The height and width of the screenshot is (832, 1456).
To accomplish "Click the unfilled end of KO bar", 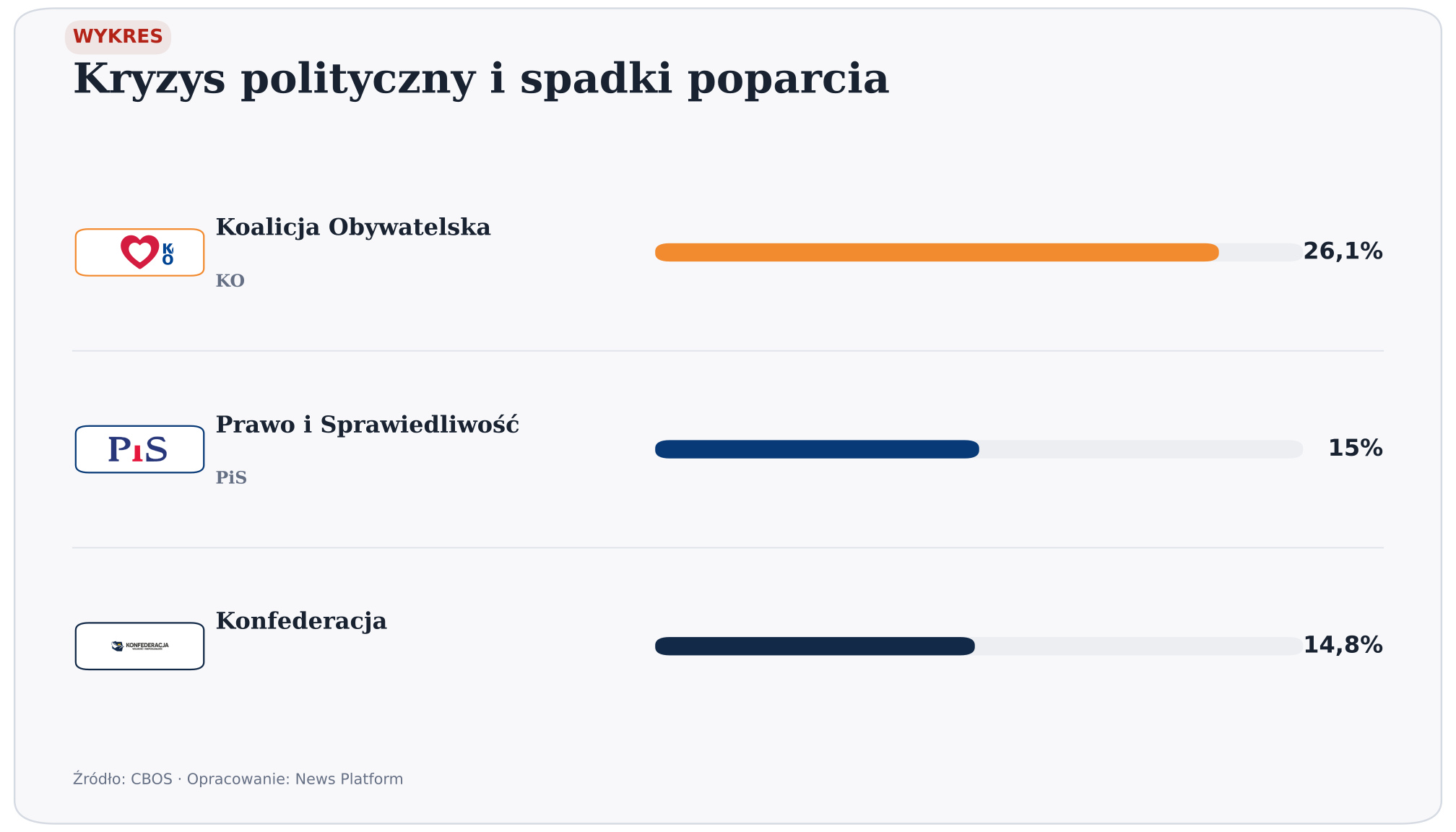I will tap(1261, 252).
